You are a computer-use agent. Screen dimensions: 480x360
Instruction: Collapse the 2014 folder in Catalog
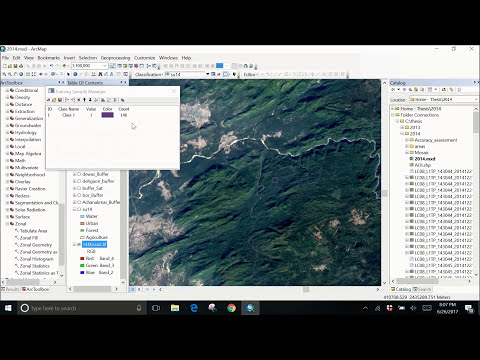pyautogui.click(x=402, y=134)
